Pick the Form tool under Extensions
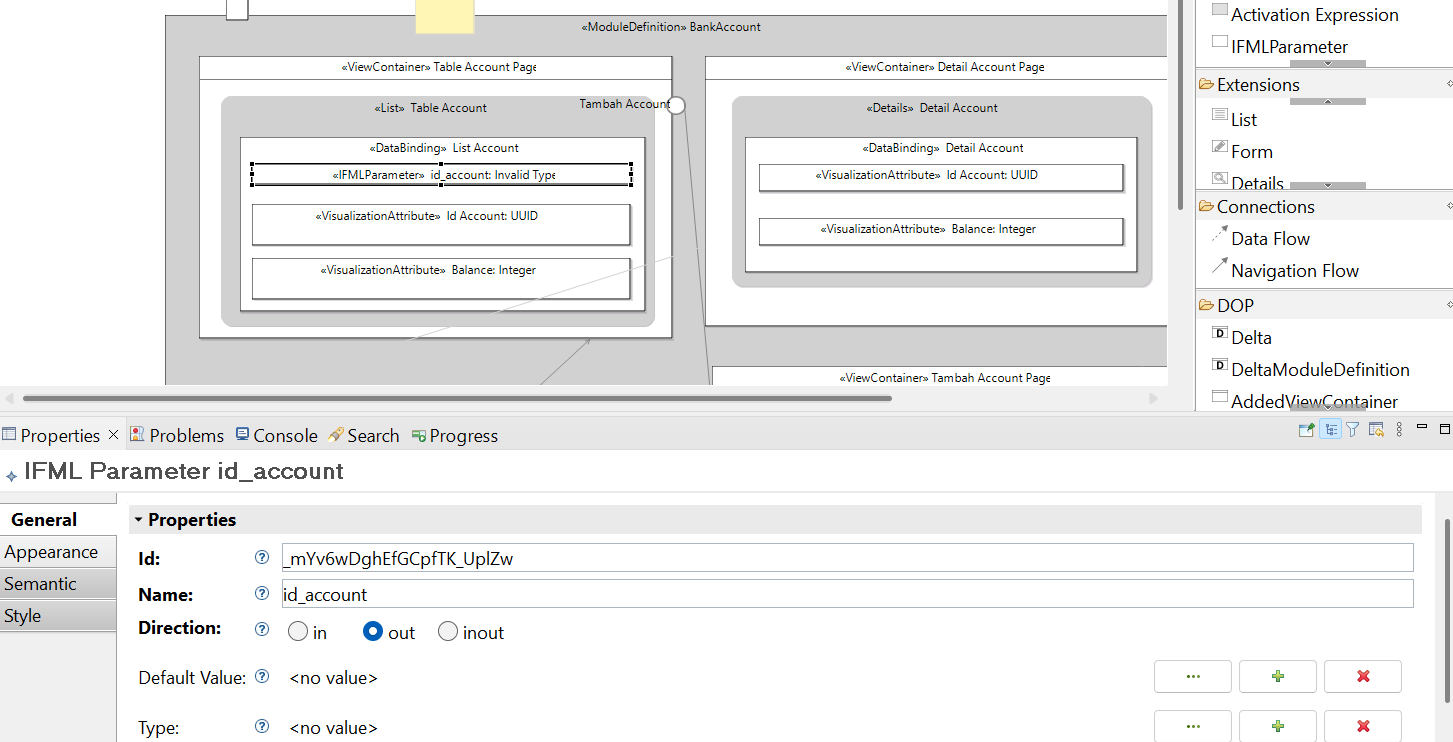Image resolution: width=1453 pixels, height=742 pixels. point(1242,151)
